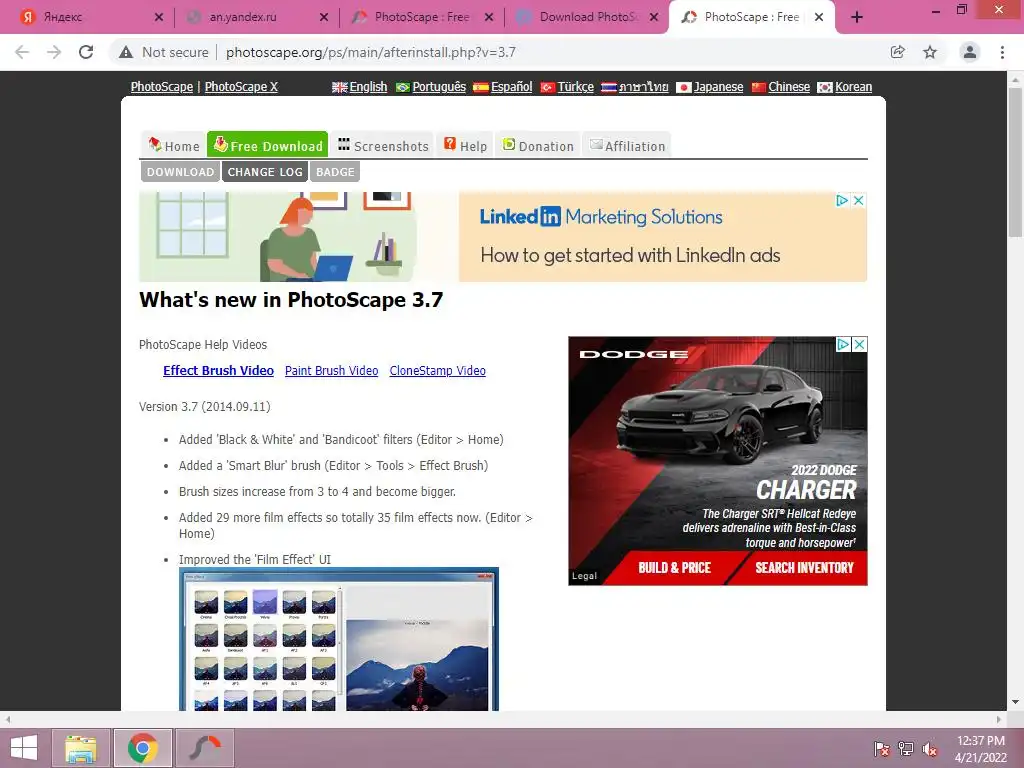Click the BADGE sub-tab
This screenshot has width=1024, height=768.
click(335, 172)
